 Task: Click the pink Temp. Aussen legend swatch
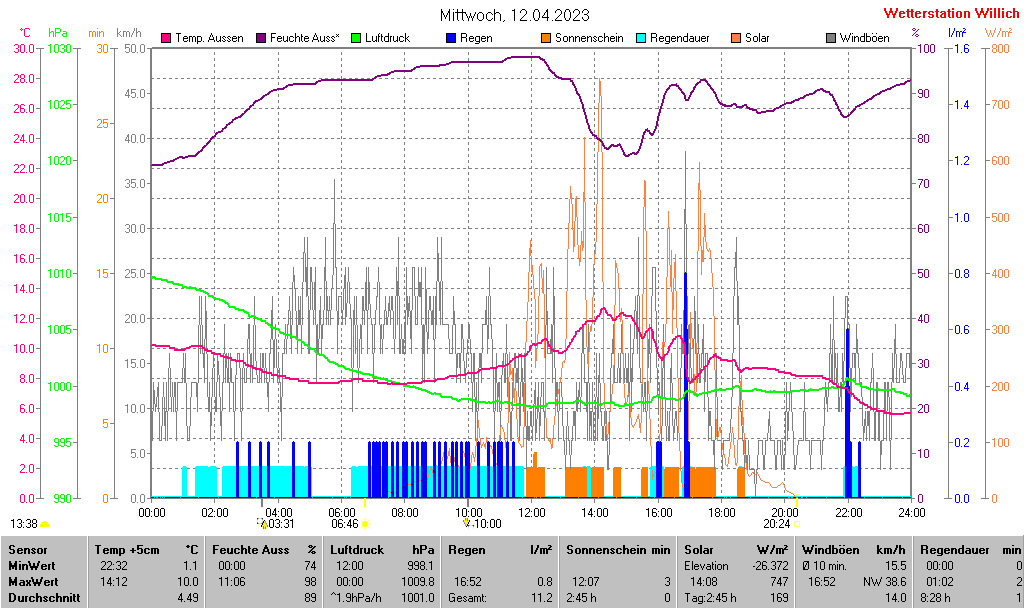[x=166, y=38]
